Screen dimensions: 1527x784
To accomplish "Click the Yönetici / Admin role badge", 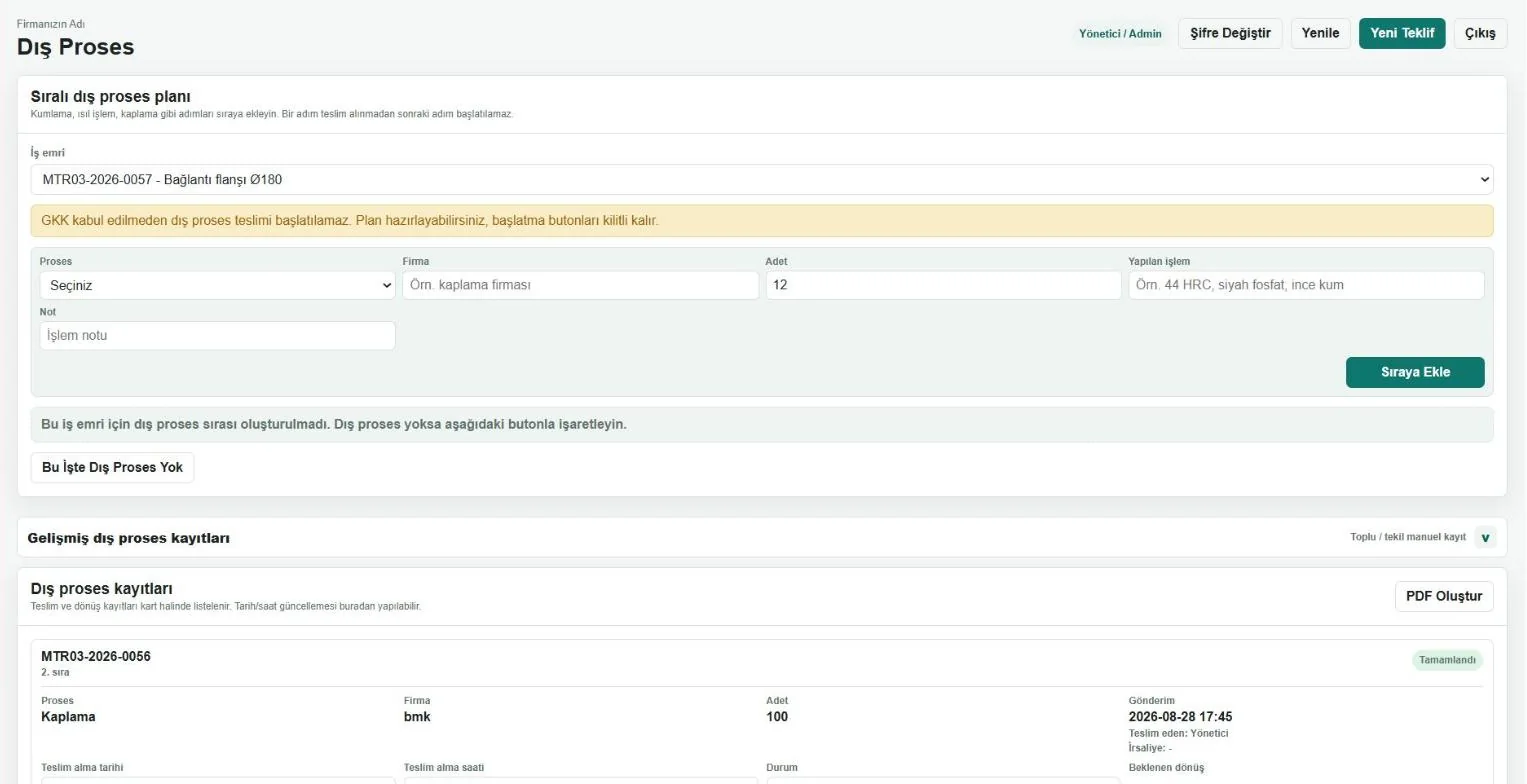I will (1120, 34).
